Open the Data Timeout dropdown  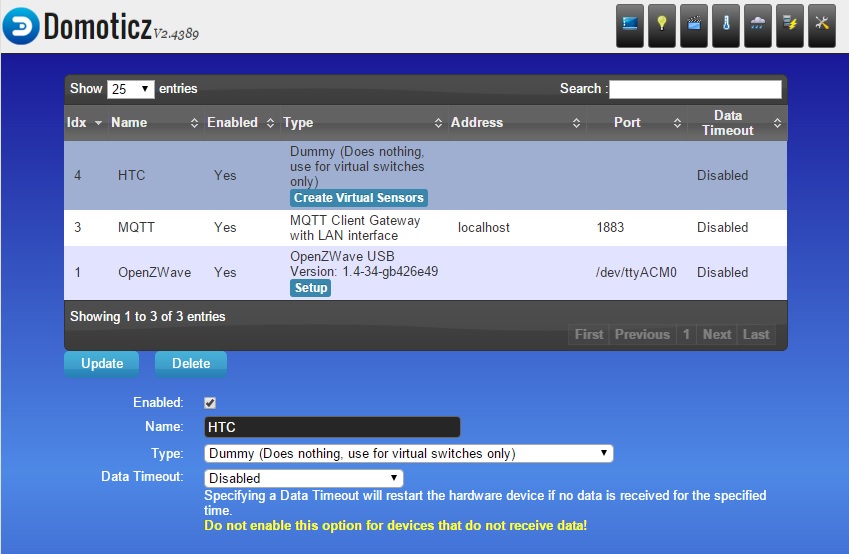coord(304,478)
